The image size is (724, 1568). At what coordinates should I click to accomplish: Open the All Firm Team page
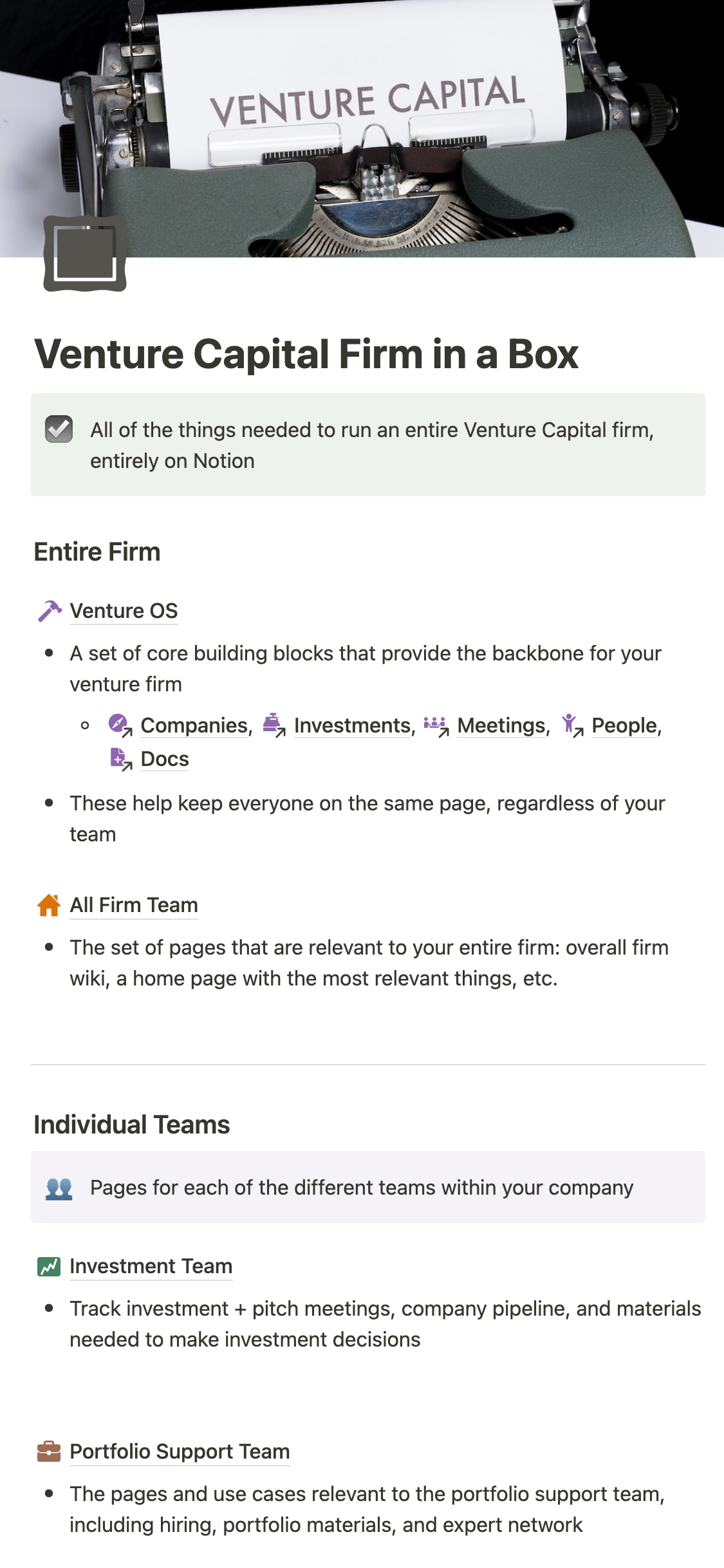(134, 905)
